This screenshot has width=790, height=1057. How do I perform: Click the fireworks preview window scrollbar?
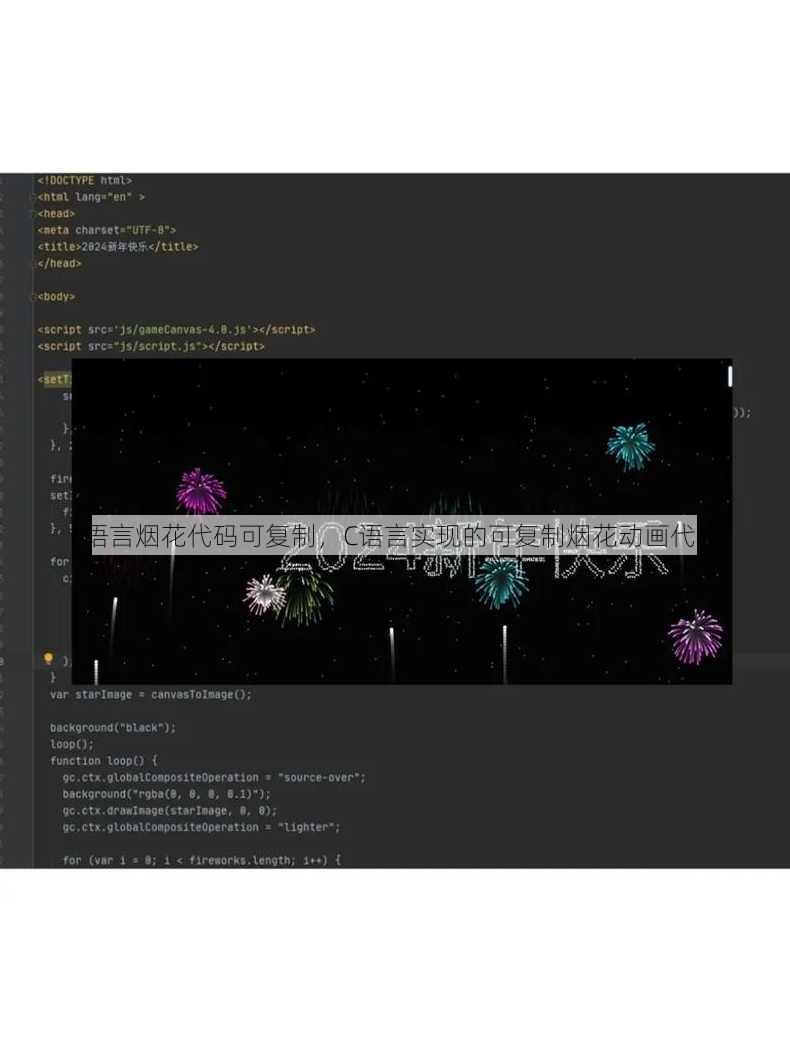pos(730,375)
